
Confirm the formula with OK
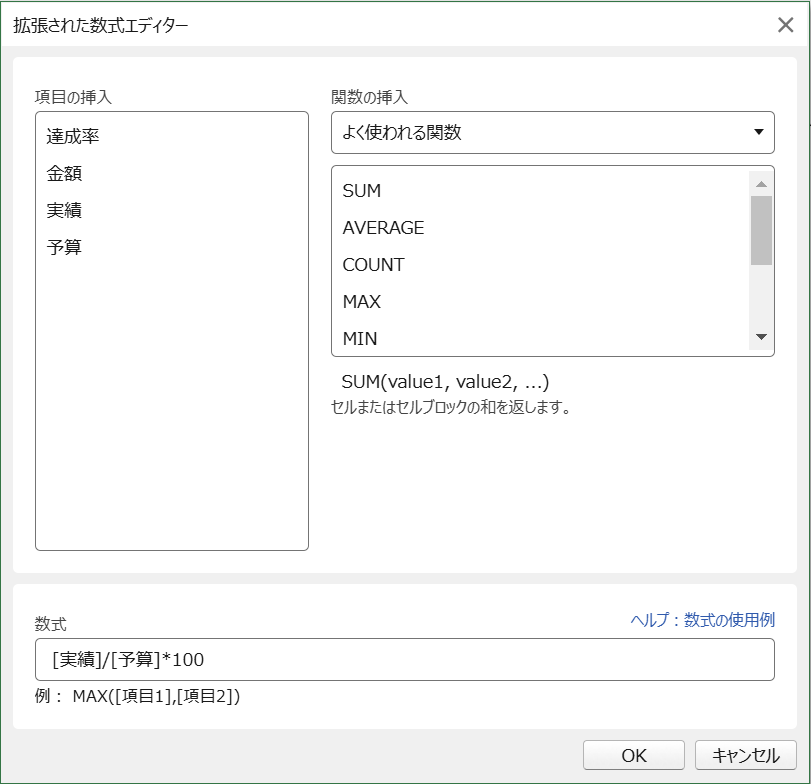(x=634, y=756)
